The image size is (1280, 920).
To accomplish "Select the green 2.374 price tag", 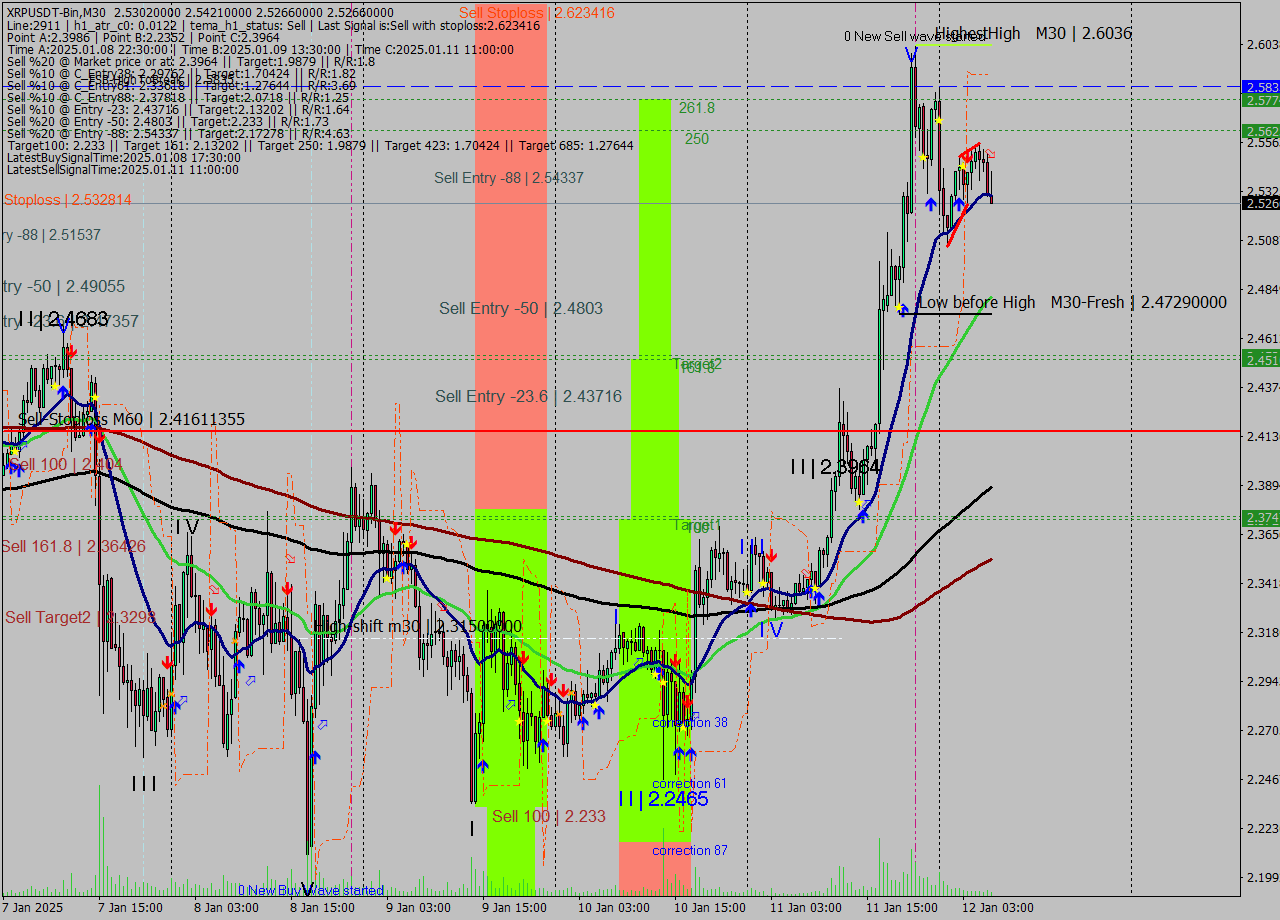I will [1261, 517].
